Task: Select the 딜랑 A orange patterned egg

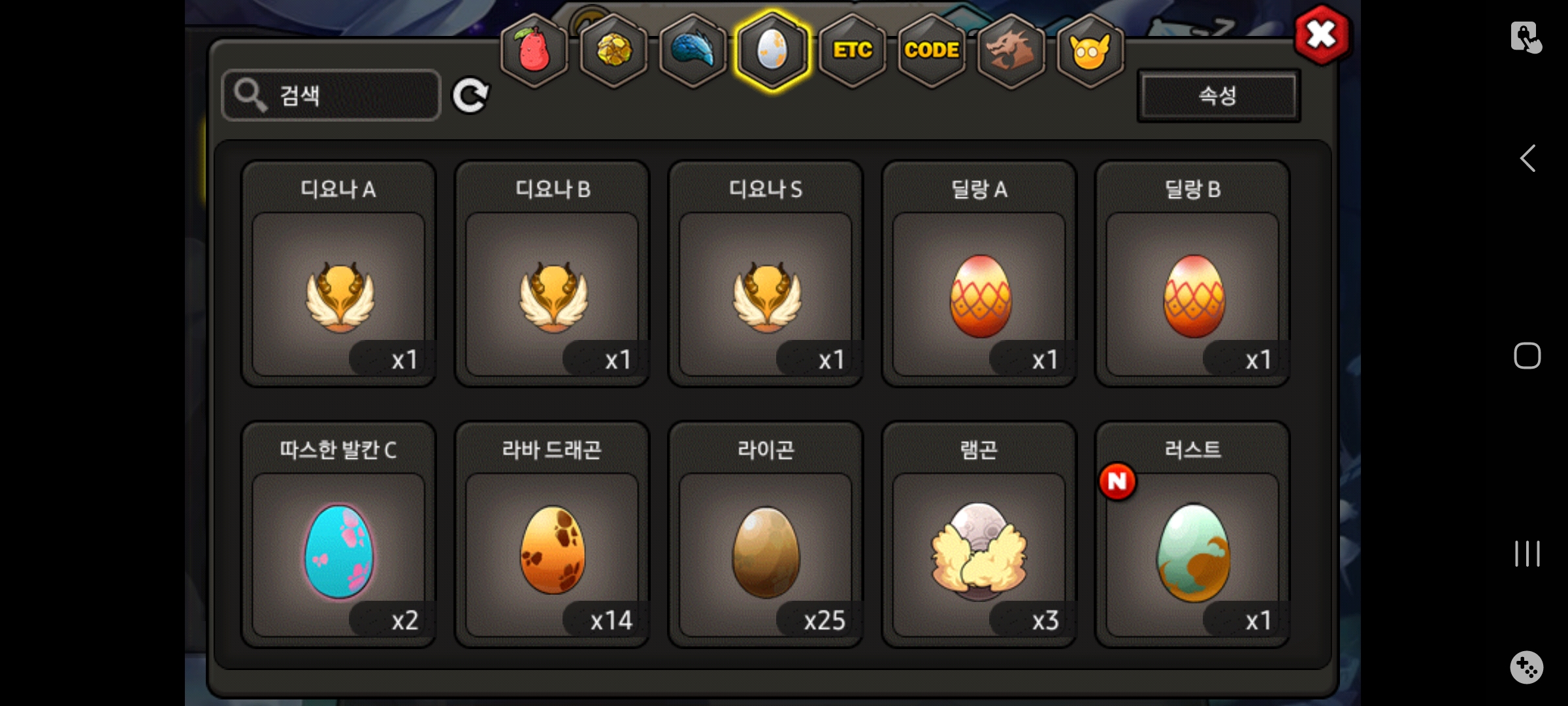Action: tap(979, 275)
